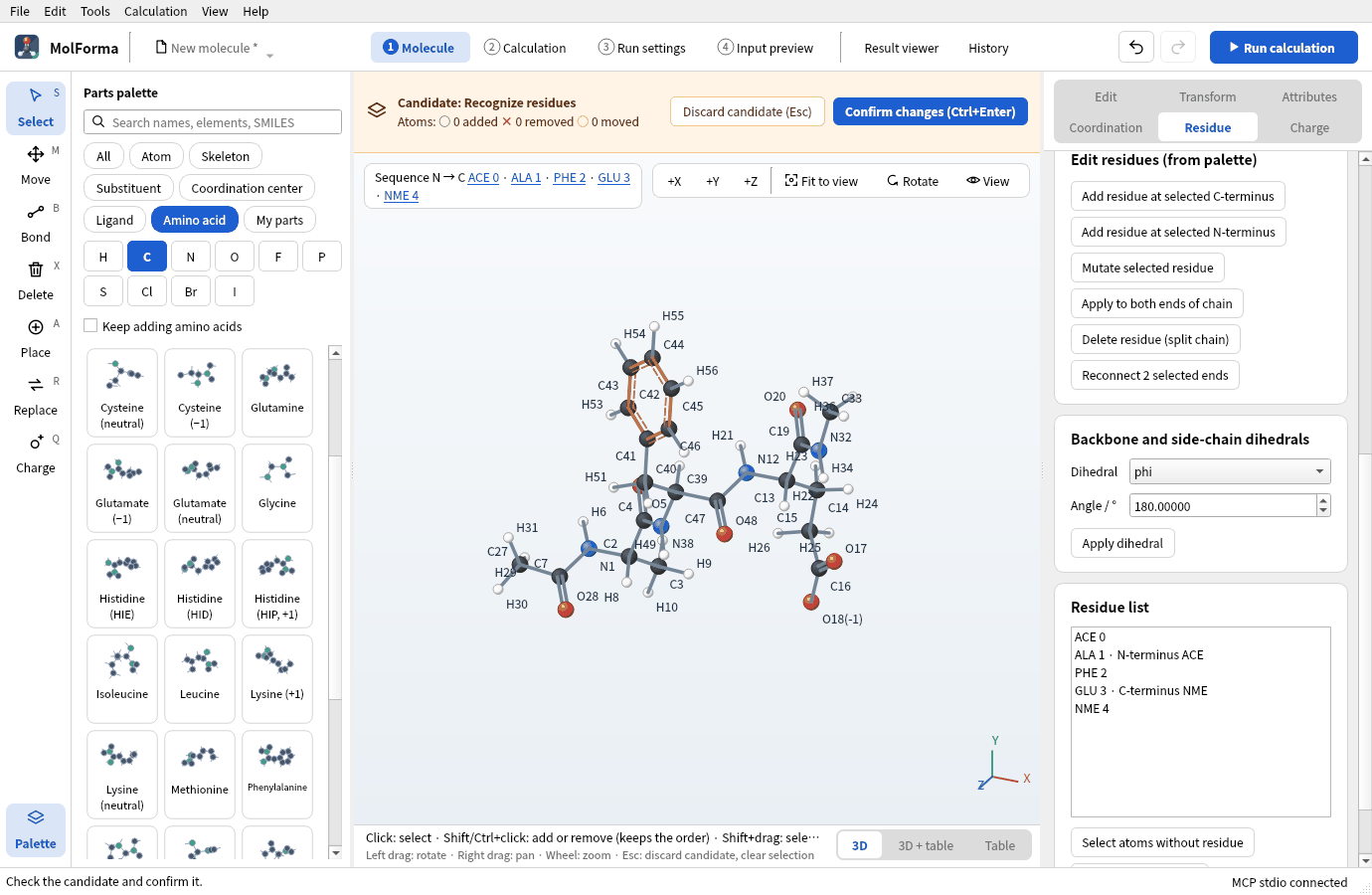Click the PHE 2 sequence link

570,177
